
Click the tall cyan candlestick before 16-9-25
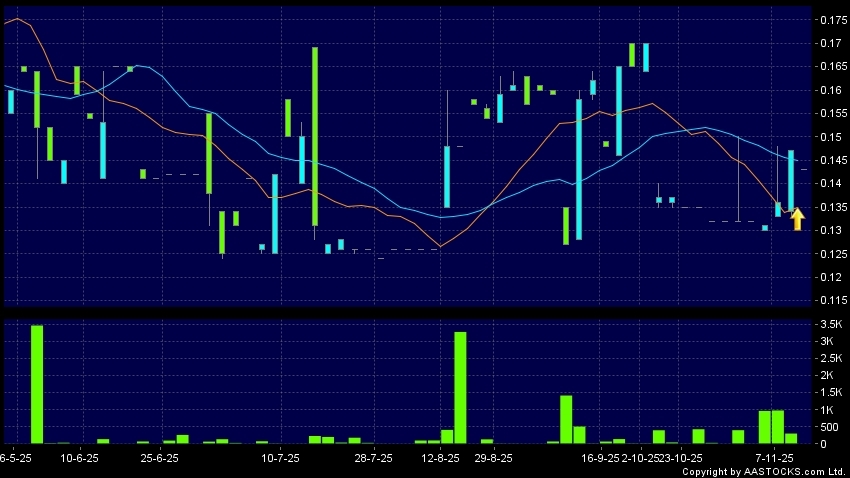[x=578, y=168]
